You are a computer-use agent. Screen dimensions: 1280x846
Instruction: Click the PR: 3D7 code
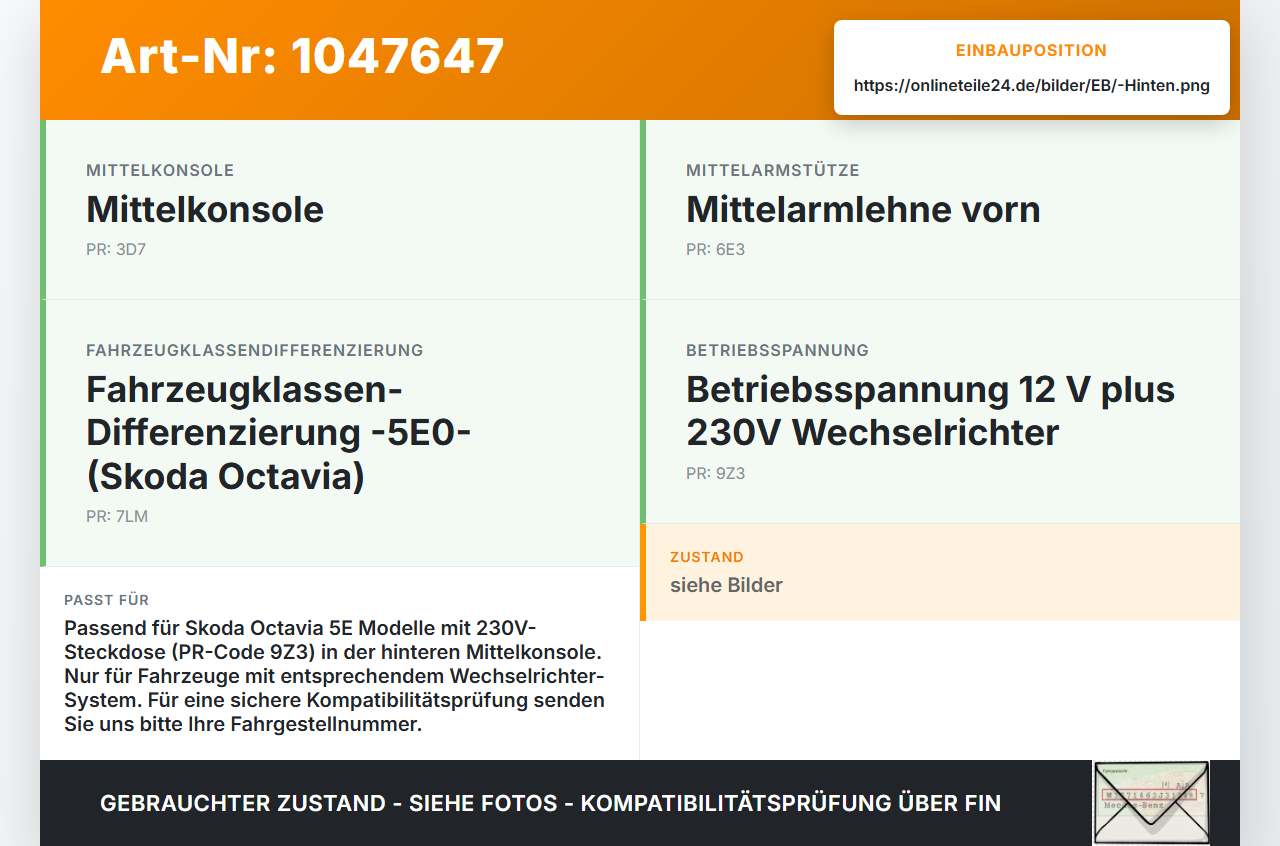116,249
